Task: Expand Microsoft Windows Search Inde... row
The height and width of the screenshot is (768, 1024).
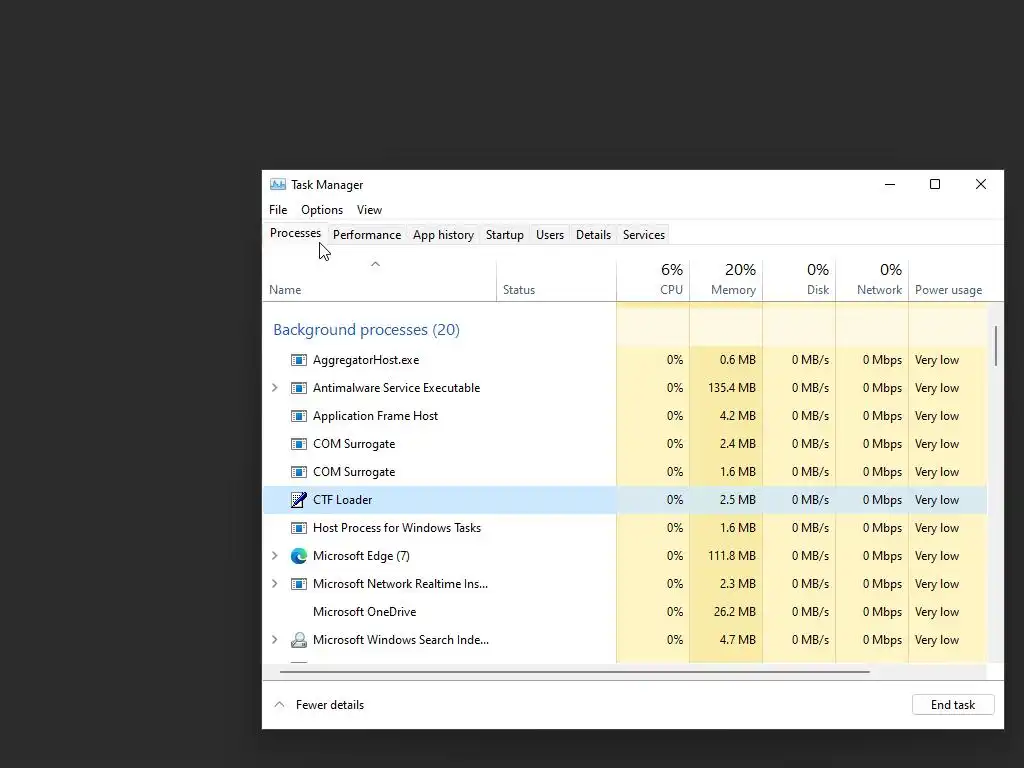Action: (x=275, y=640)
